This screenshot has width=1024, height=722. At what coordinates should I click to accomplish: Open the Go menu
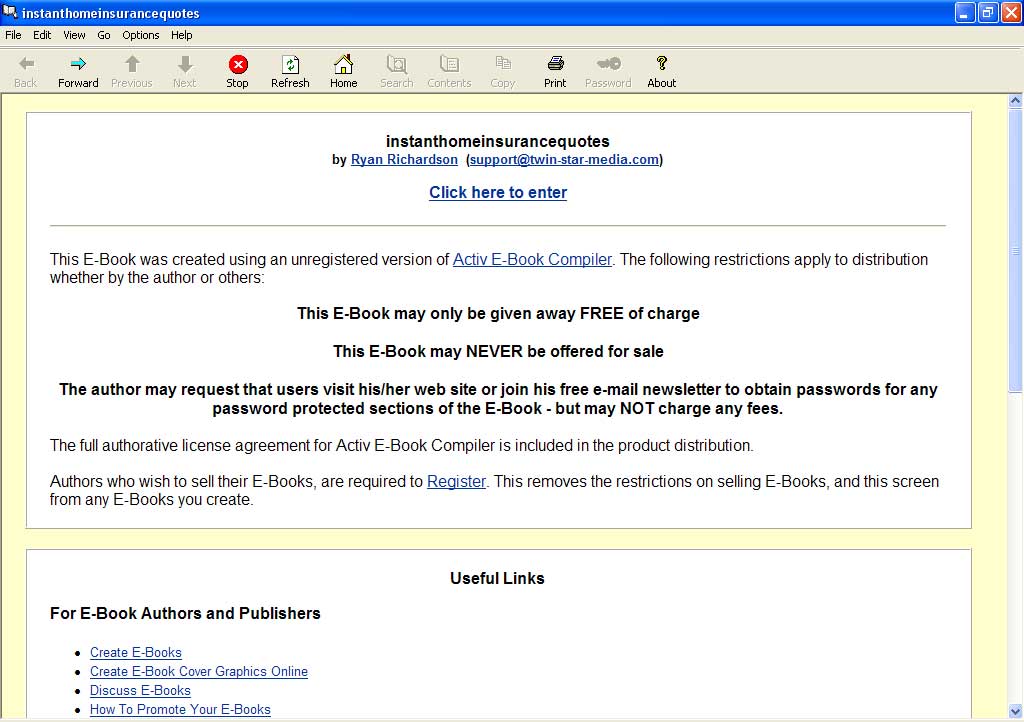point(104,35)
